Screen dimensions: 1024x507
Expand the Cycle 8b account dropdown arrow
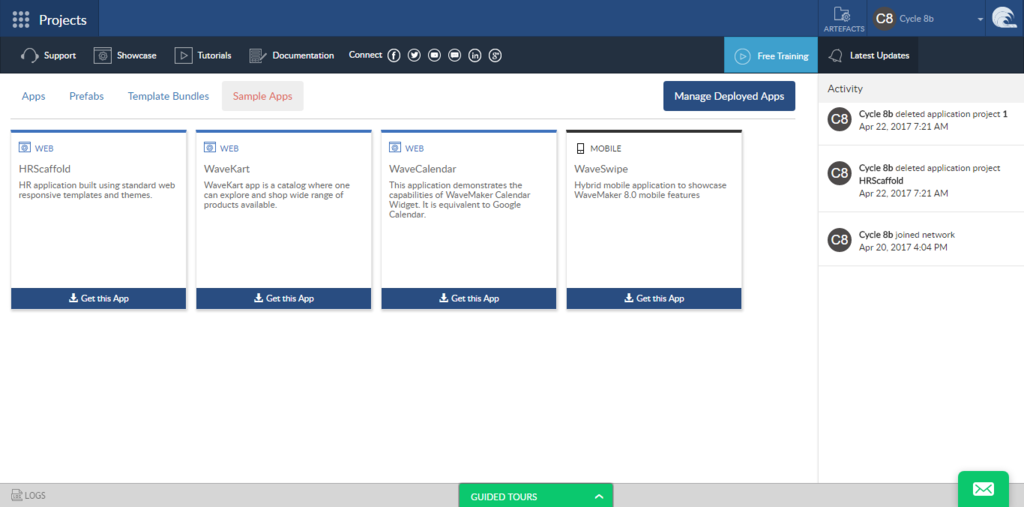pos(980,20)
